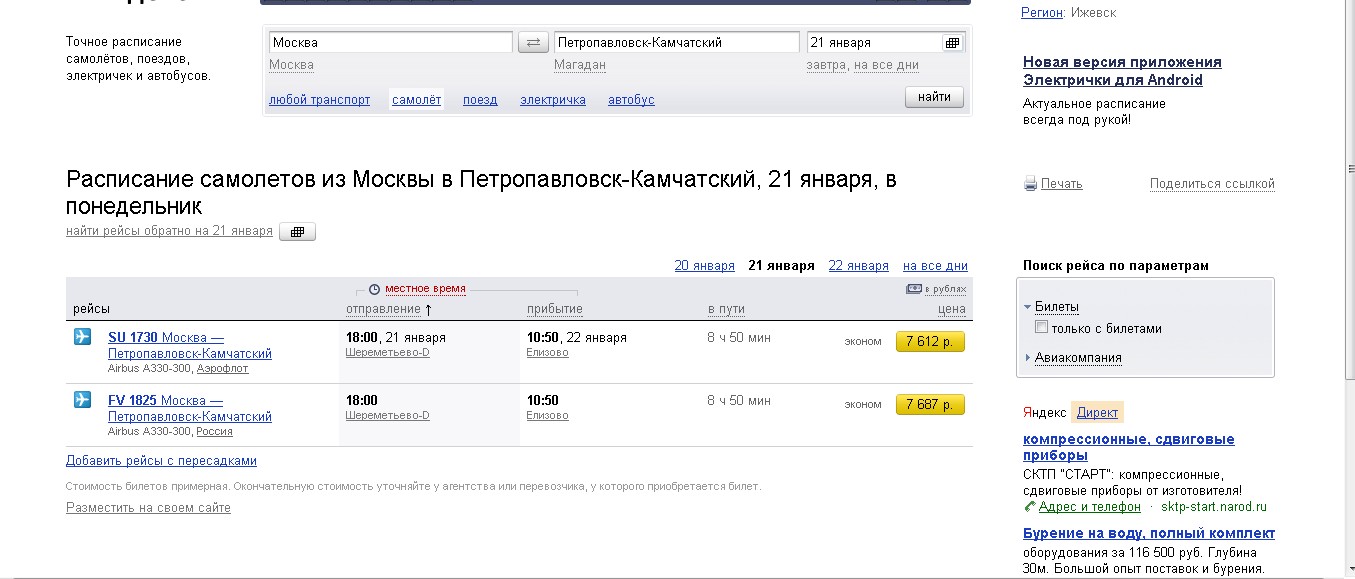Open Елизово link for flight SU 1730

tap(547, 353)
